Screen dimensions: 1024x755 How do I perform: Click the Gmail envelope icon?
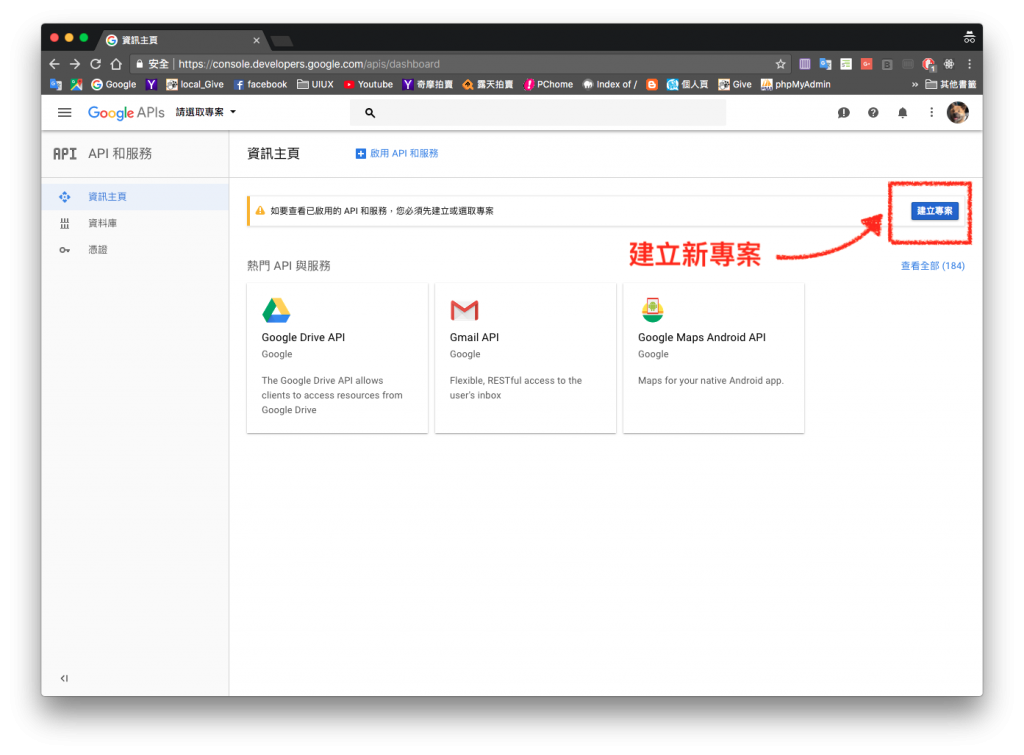coord(464,310)
